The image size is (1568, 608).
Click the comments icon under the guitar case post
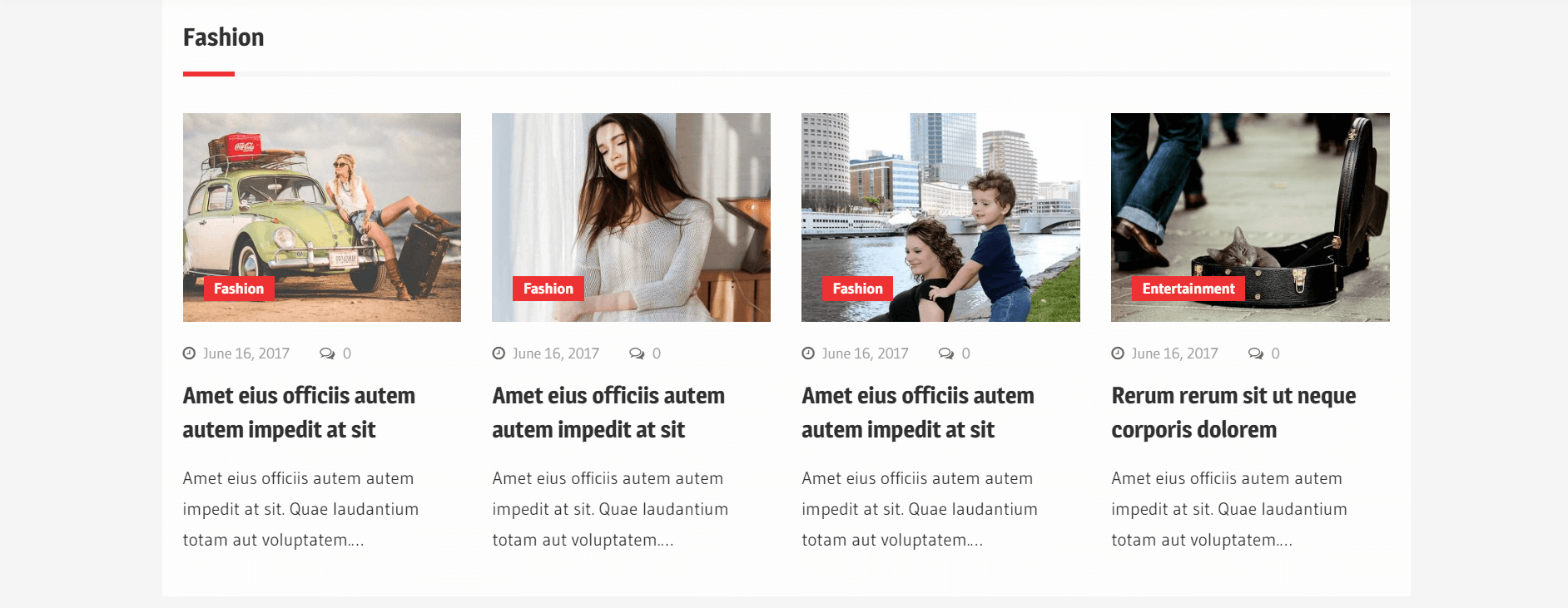tap(1256, 353)
